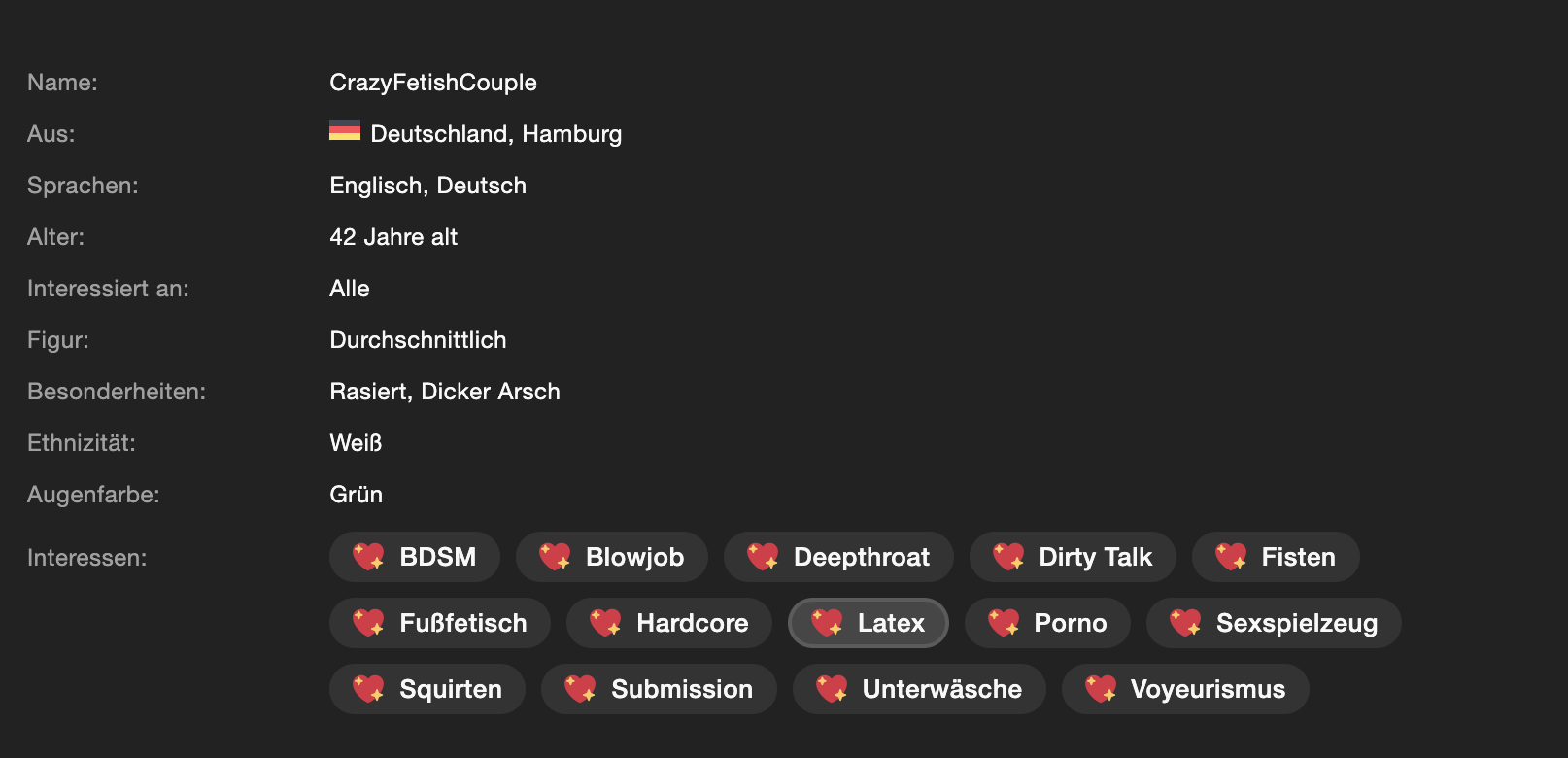Click the Deutschland, Hamburg location text

pos(495,134)
